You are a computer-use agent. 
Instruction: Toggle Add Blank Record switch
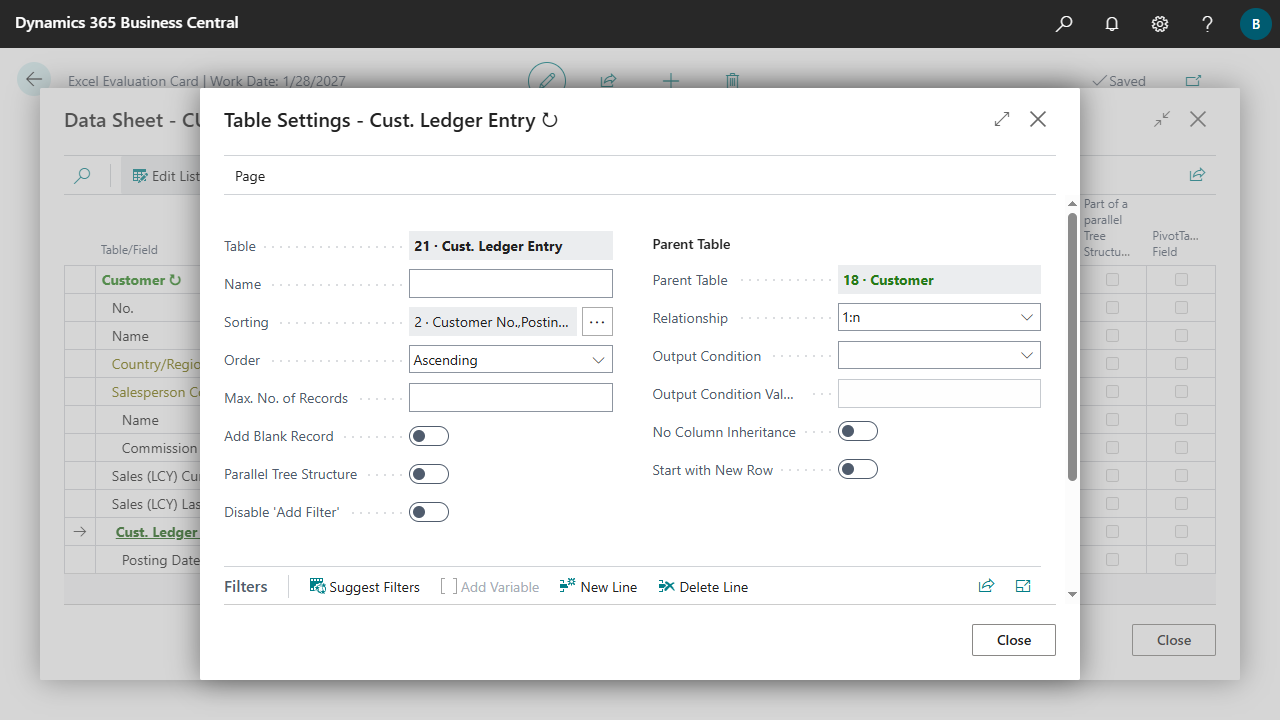pyautogui.click(x=429, y=436)
